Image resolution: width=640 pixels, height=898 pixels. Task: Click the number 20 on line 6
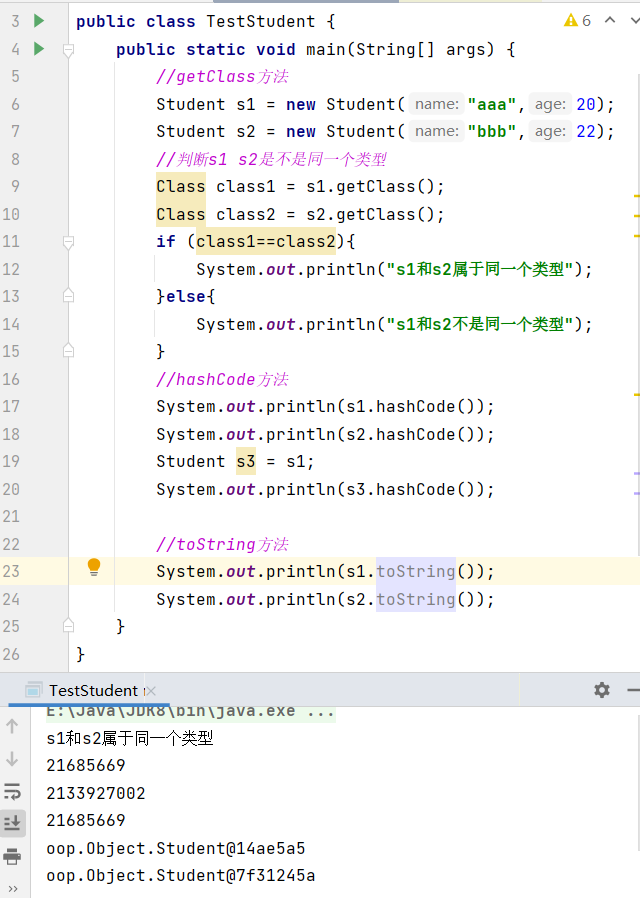586,104
